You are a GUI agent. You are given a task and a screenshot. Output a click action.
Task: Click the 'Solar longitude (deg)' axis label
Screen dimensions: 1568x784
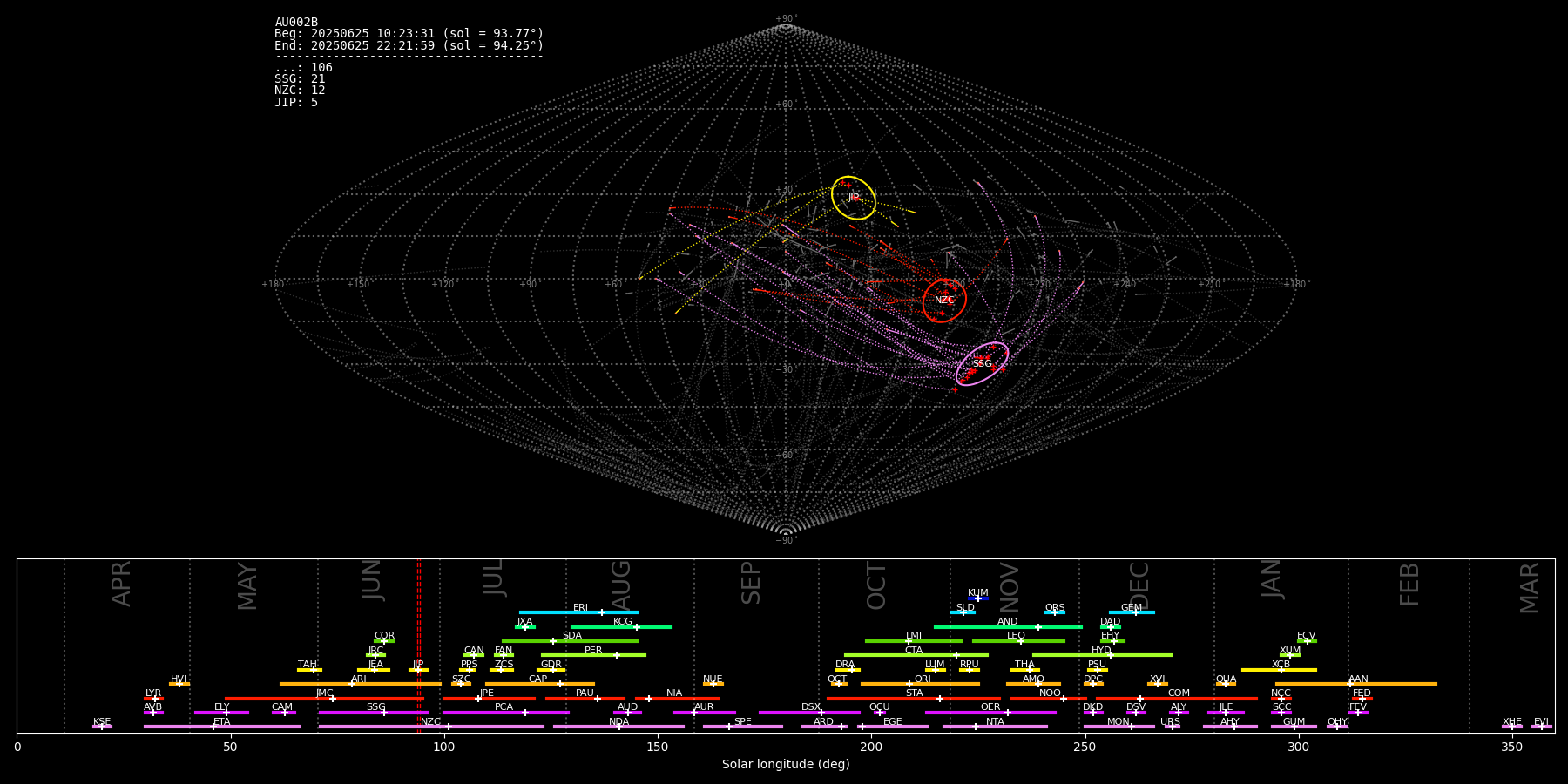tap(786, 764)
